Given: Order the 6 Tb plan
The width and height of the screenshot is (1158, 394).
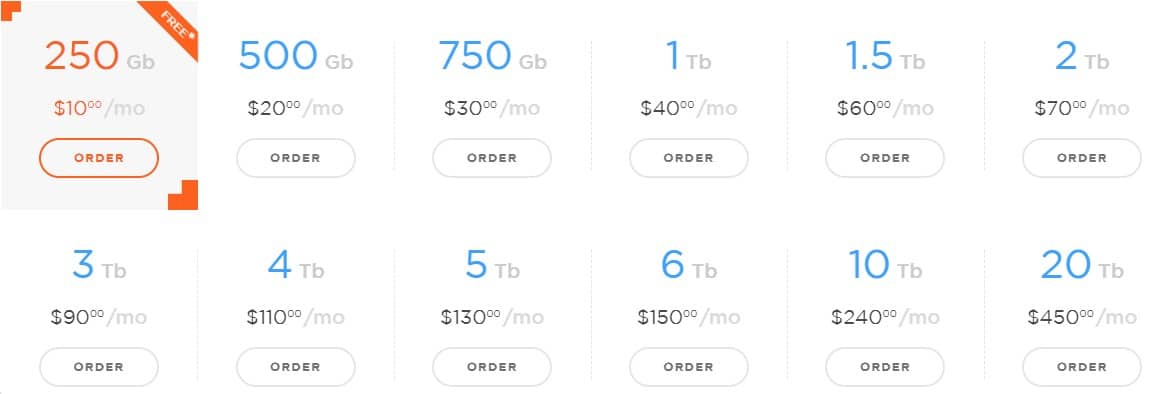Looking at the screenshot, I should point(688,367).
